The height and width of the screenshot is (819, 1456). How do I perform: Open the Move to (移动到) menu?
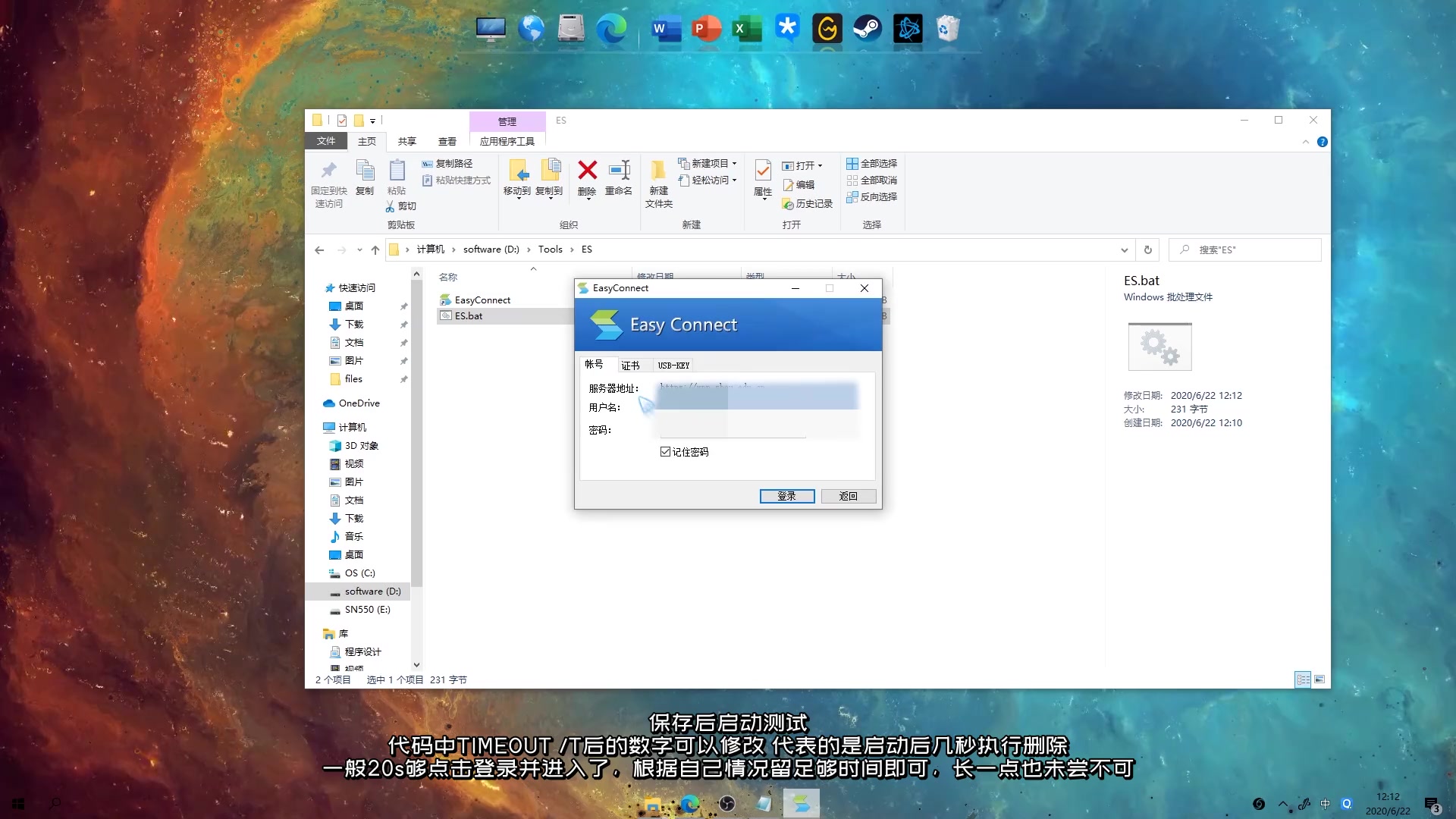tap(517, 179)
